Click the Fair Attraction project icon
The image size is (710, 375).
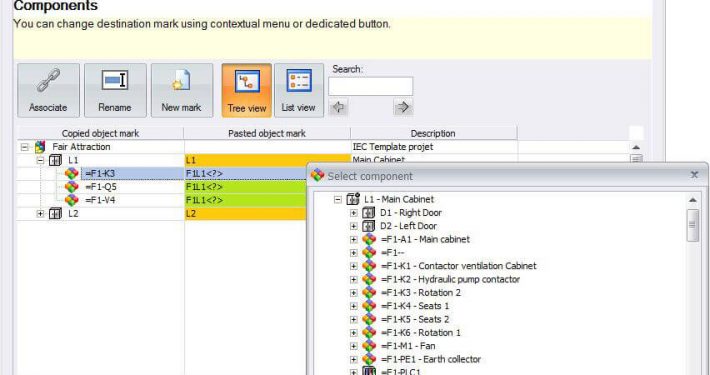40,147
